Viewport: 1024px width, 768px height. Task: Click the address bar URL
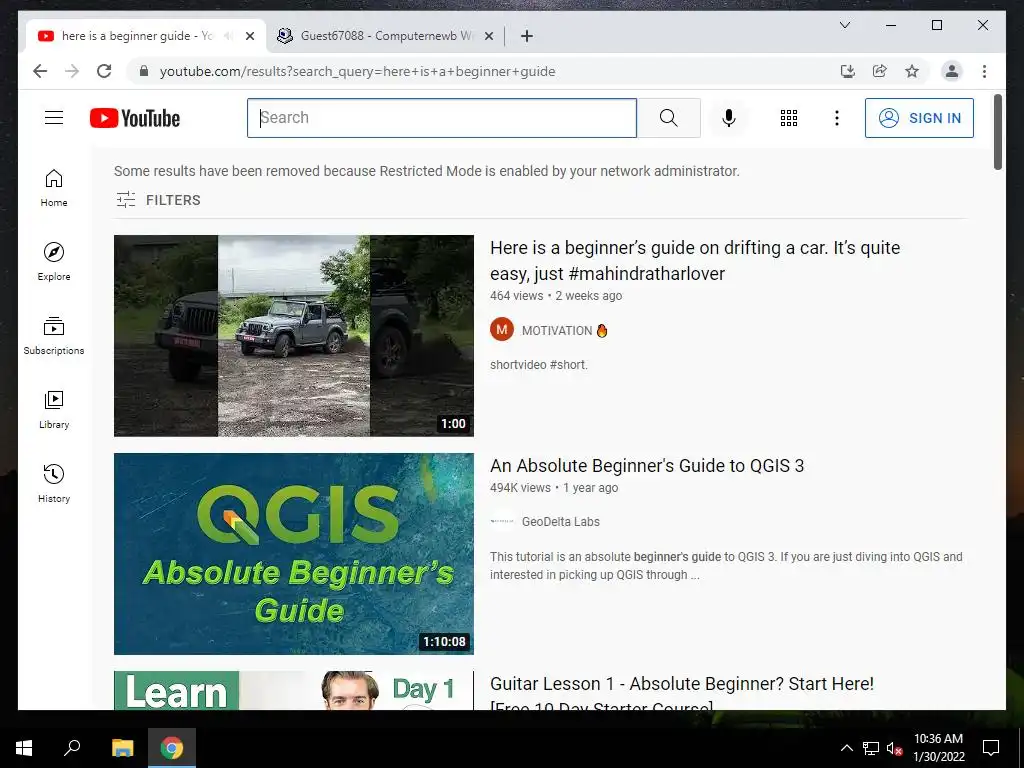357,71
